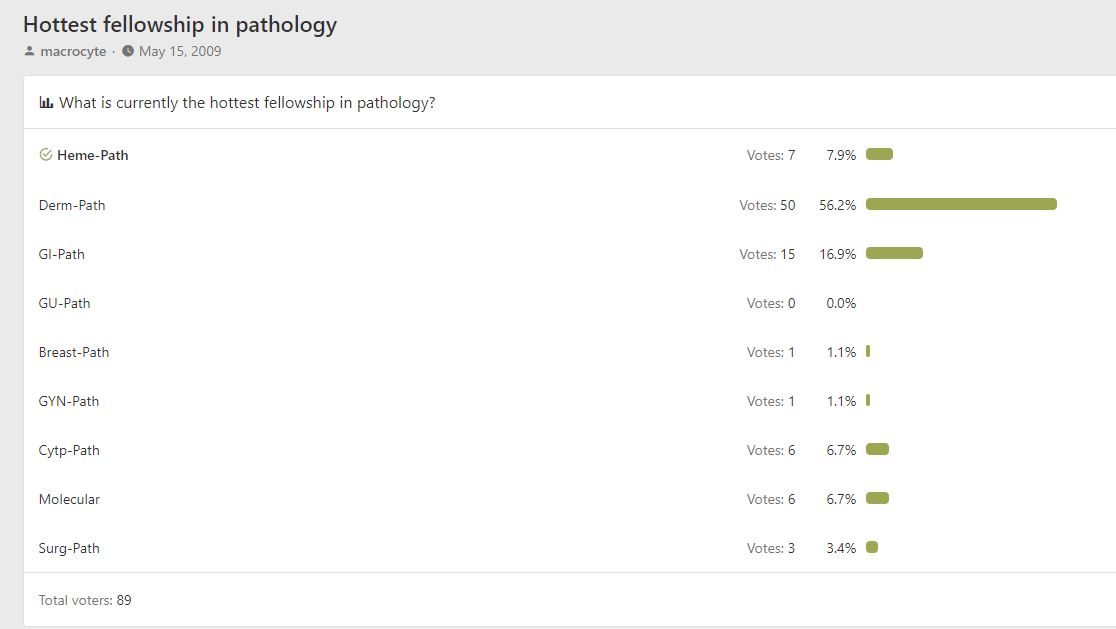This screenshot has height=629, width=1116.
Task: Select the Derm-Path poll option
Action: [72, 205]
